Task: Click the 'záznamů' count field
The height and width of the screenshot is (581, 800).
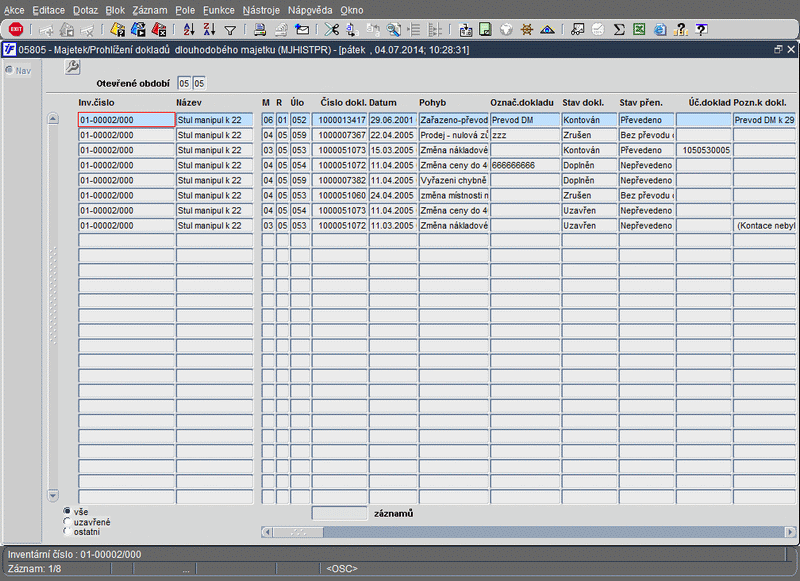Action: (339, 513)
